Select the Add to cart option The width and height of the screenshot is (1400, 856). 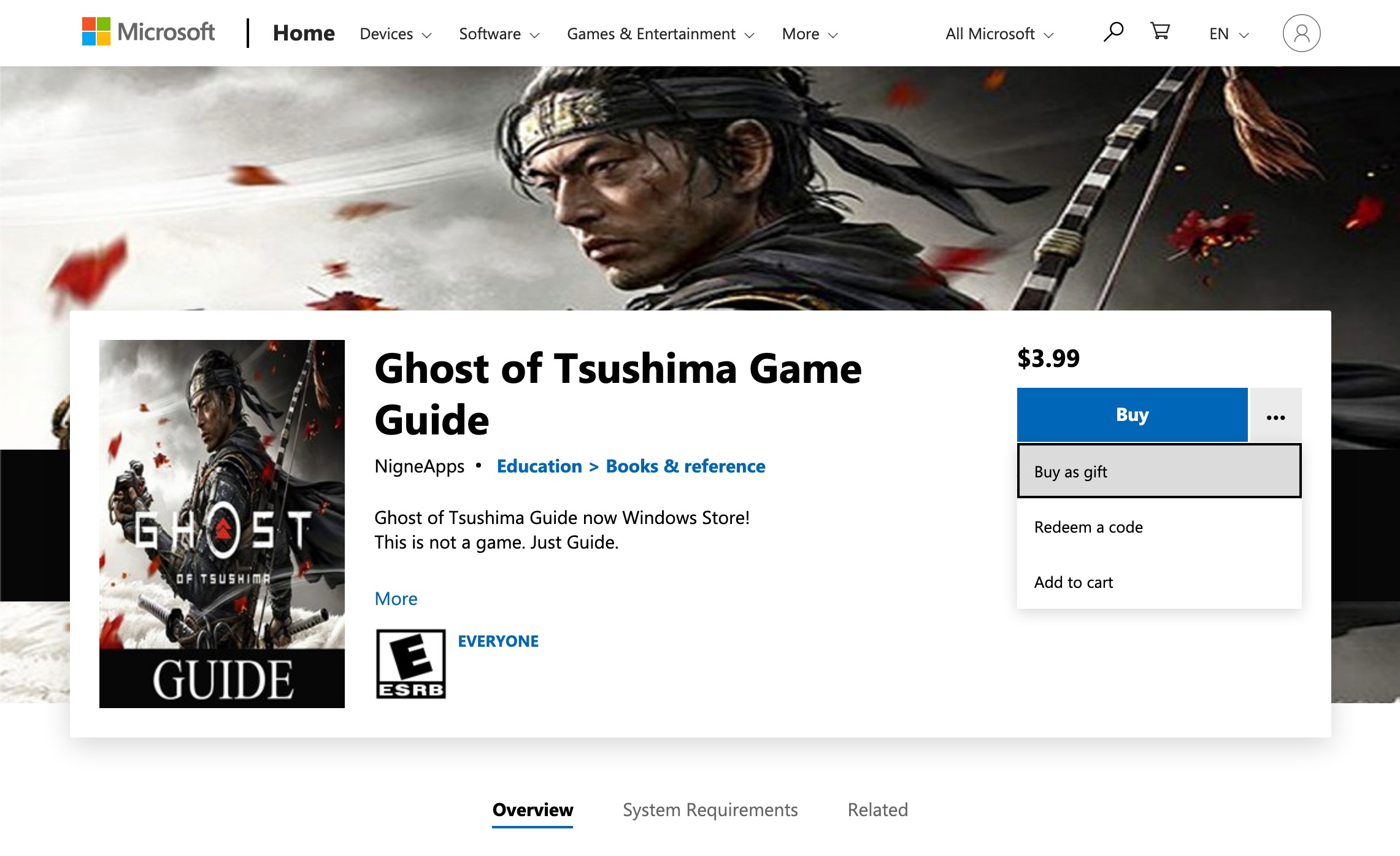(1075, 581)
